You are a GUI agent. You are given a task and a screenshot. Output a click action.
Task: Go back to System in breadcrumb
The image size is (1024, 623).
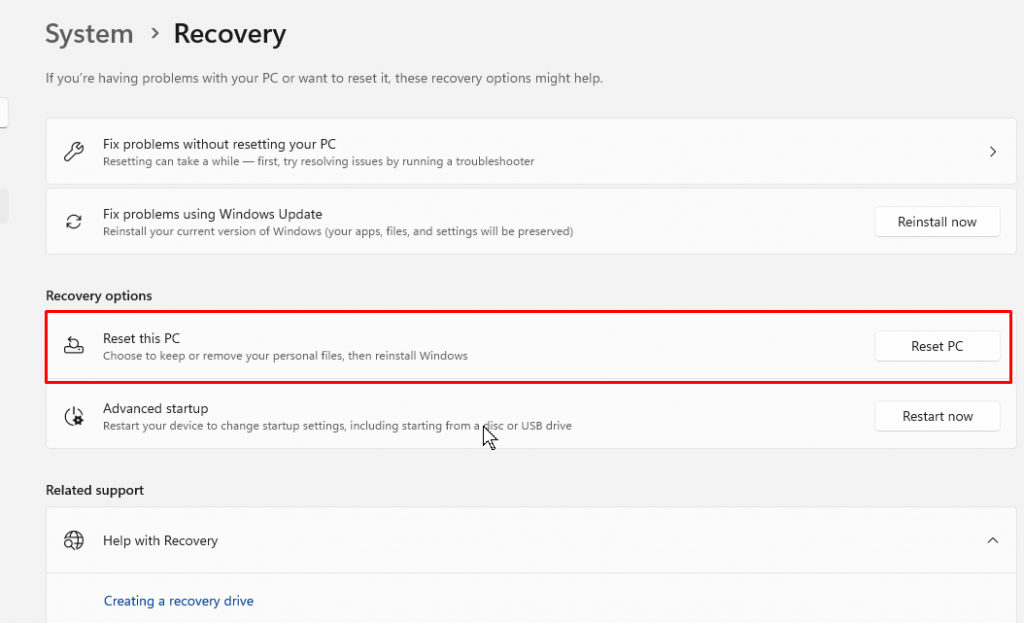tap(89, 34)
